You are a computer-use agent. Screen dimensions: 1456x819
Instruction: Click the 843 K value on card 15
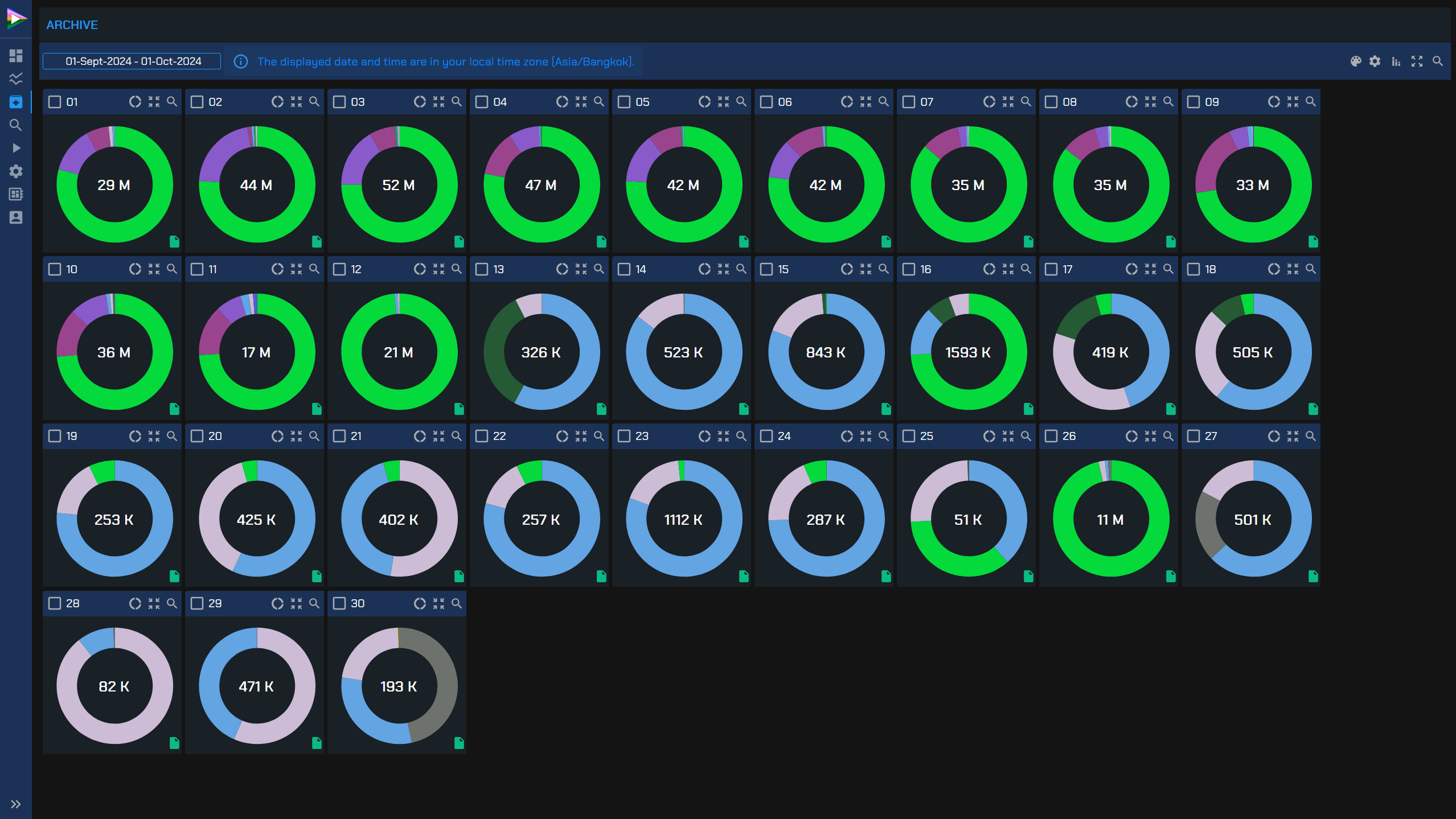click(x=826, y=352)
